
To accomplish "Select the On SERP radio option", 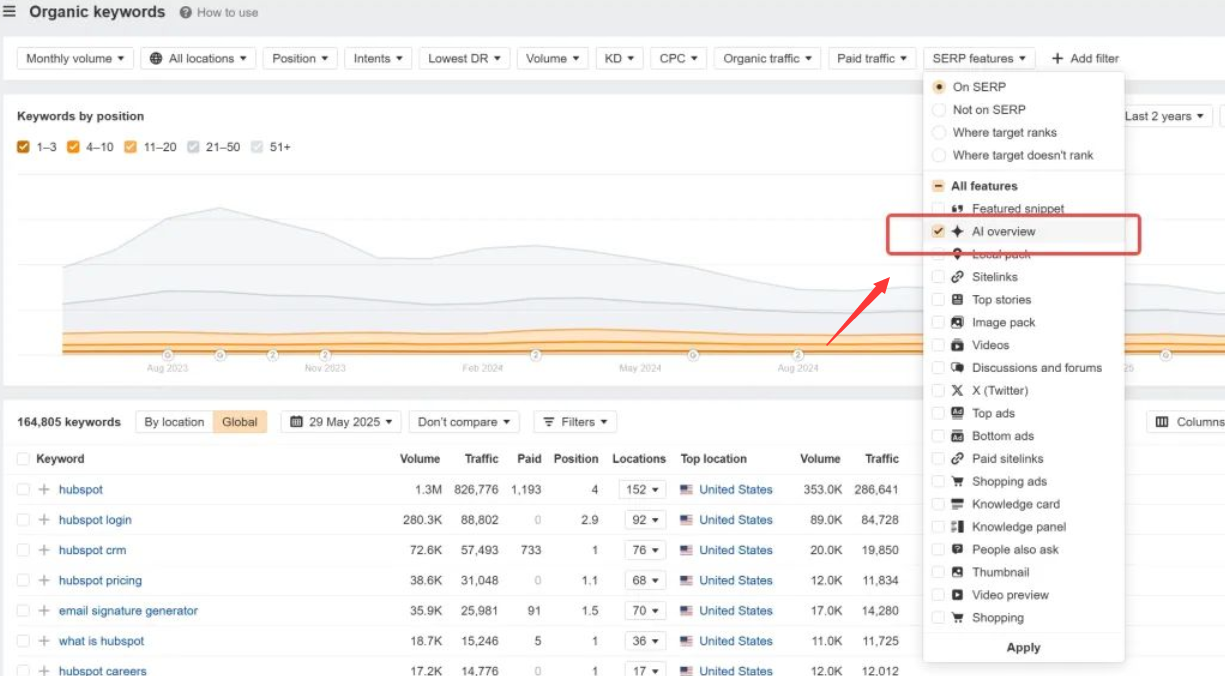I will click(x=938, y=87).
